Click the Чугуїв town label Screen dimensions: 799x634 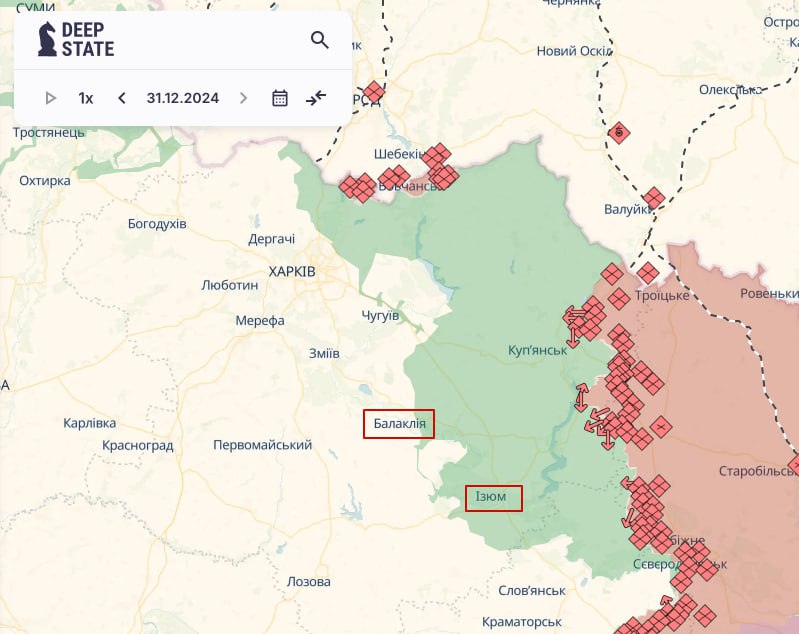[x=380, y=315]
